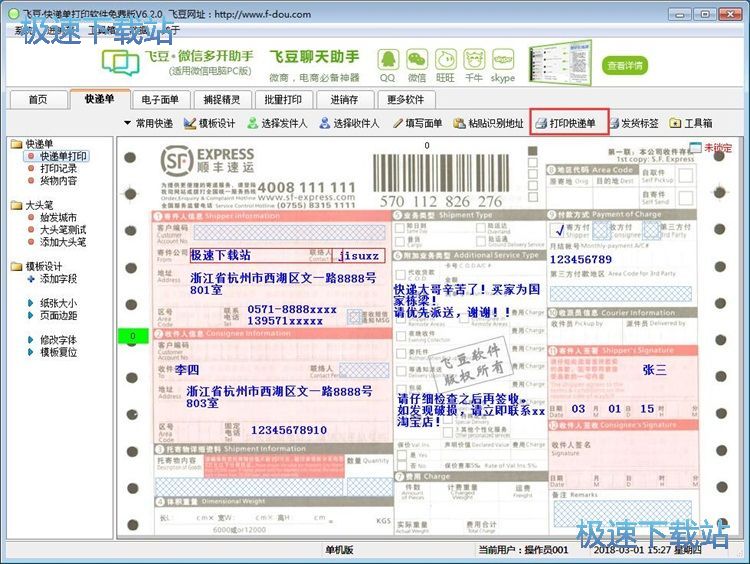Click 添加字段 in sidebar
The image size is (750, 564).
pyautogui.click(x=53, y=279)
